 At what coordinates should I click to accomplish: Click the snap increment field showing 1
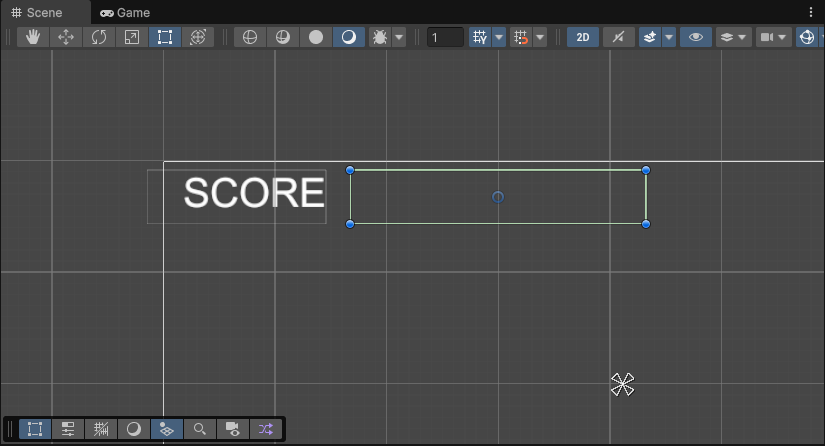445,37
